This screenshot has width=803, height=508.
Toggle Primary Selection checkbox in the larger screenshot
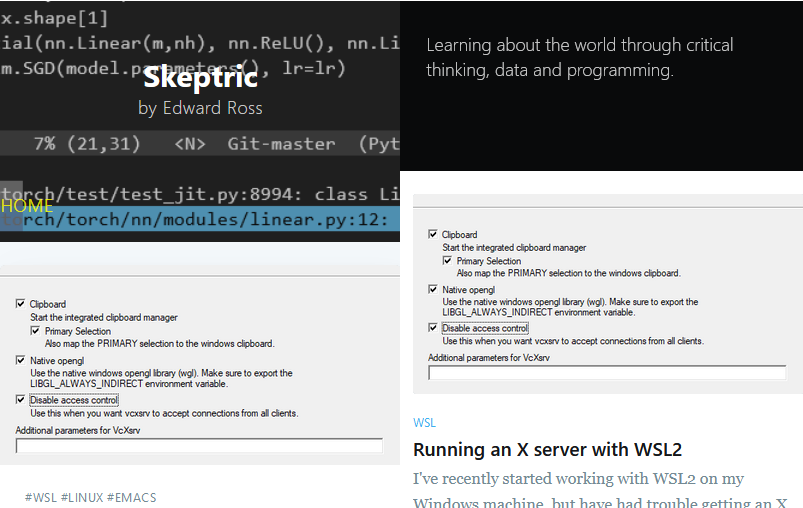click(36, 331)
